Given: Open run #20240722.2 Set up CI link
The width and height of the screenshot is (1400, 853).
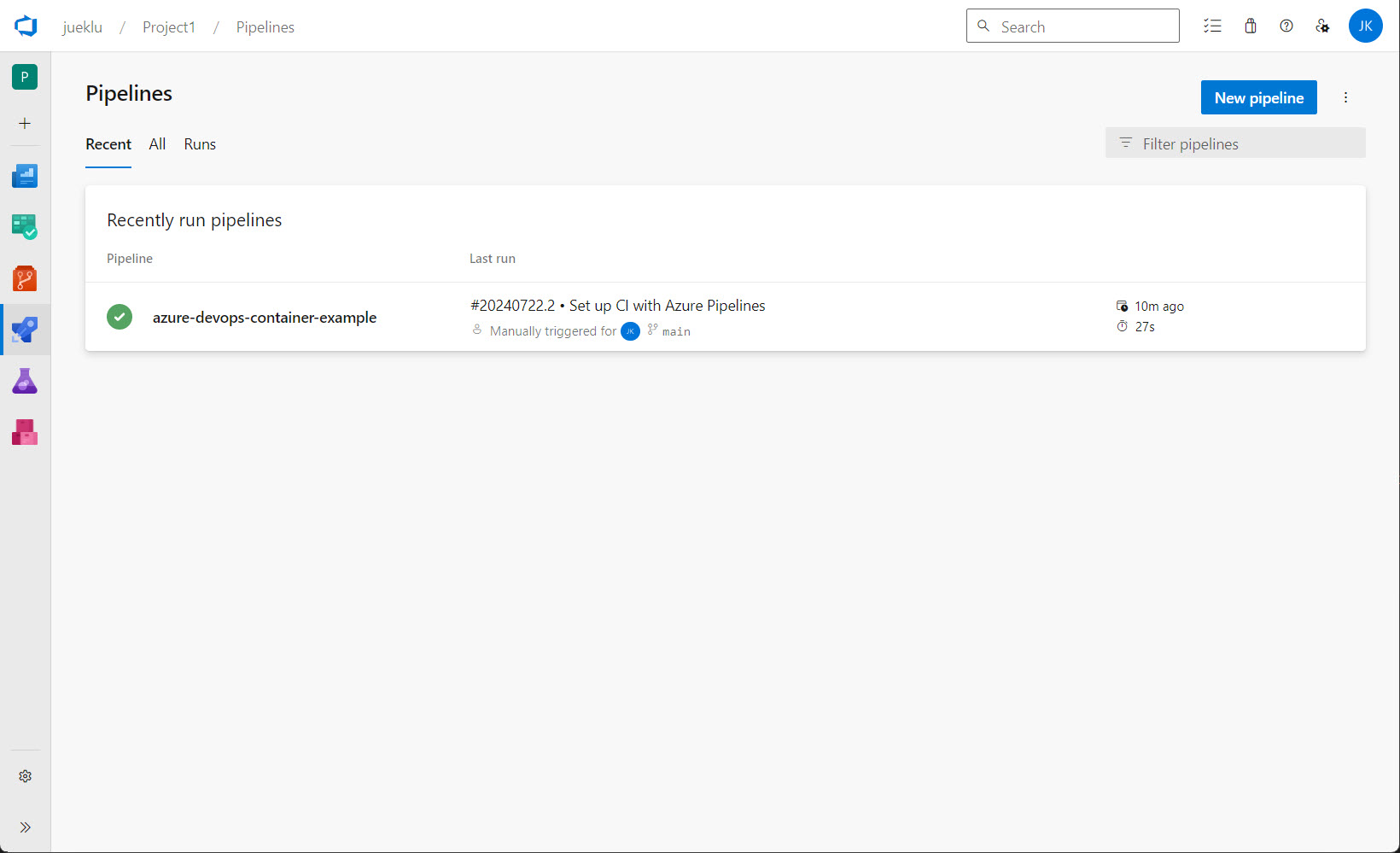Looking at the screenshot, I should tap(616, 305).
